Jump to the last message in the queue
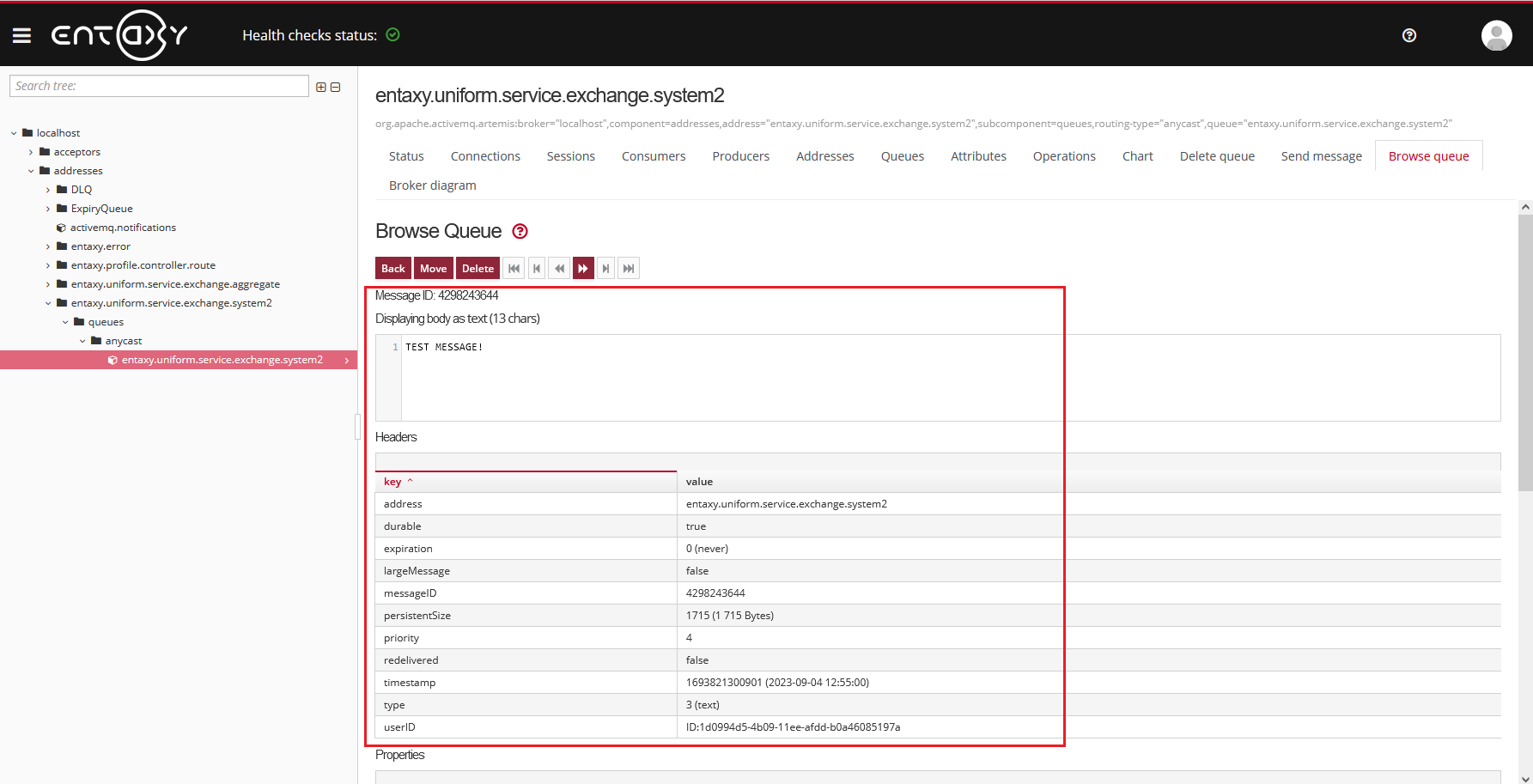Viewport: 1533px width, 784px height. tap(628, 267)
